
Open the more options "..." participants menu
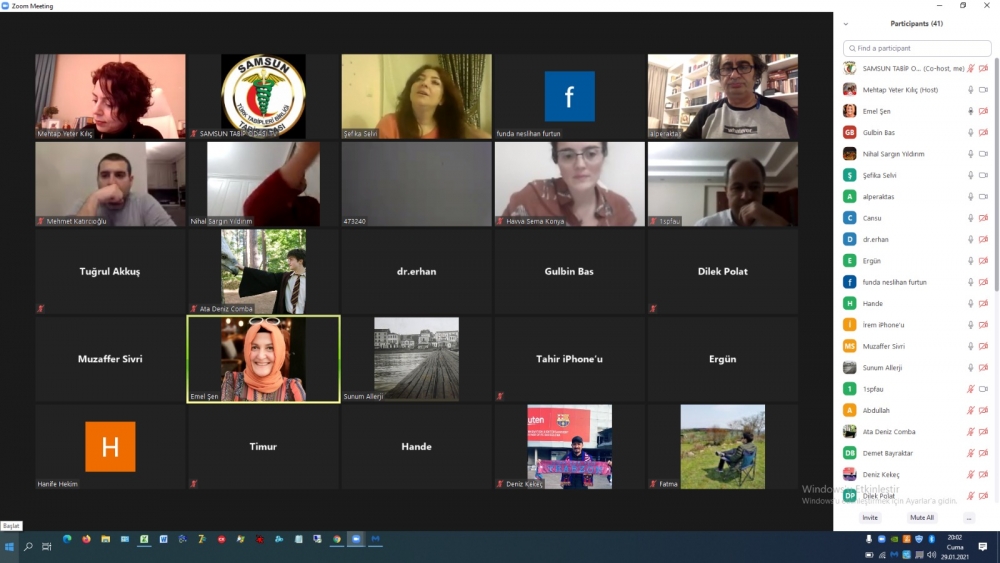[968, 517]
